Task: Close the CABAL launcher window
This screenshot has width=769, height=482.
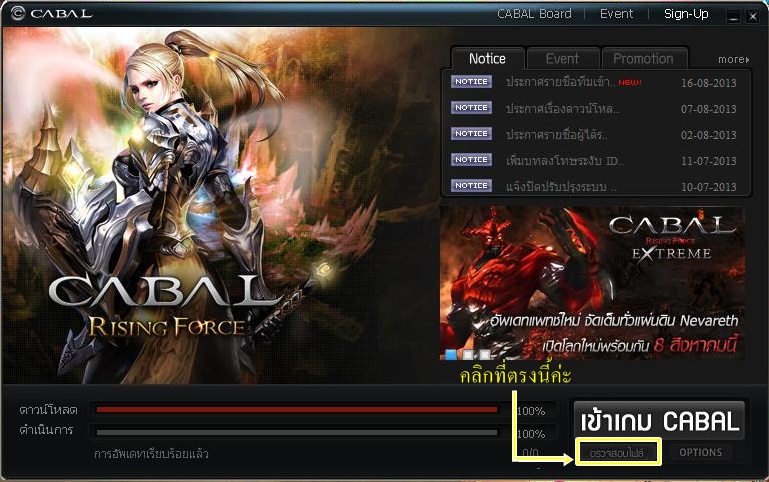Action: [753, 16]
